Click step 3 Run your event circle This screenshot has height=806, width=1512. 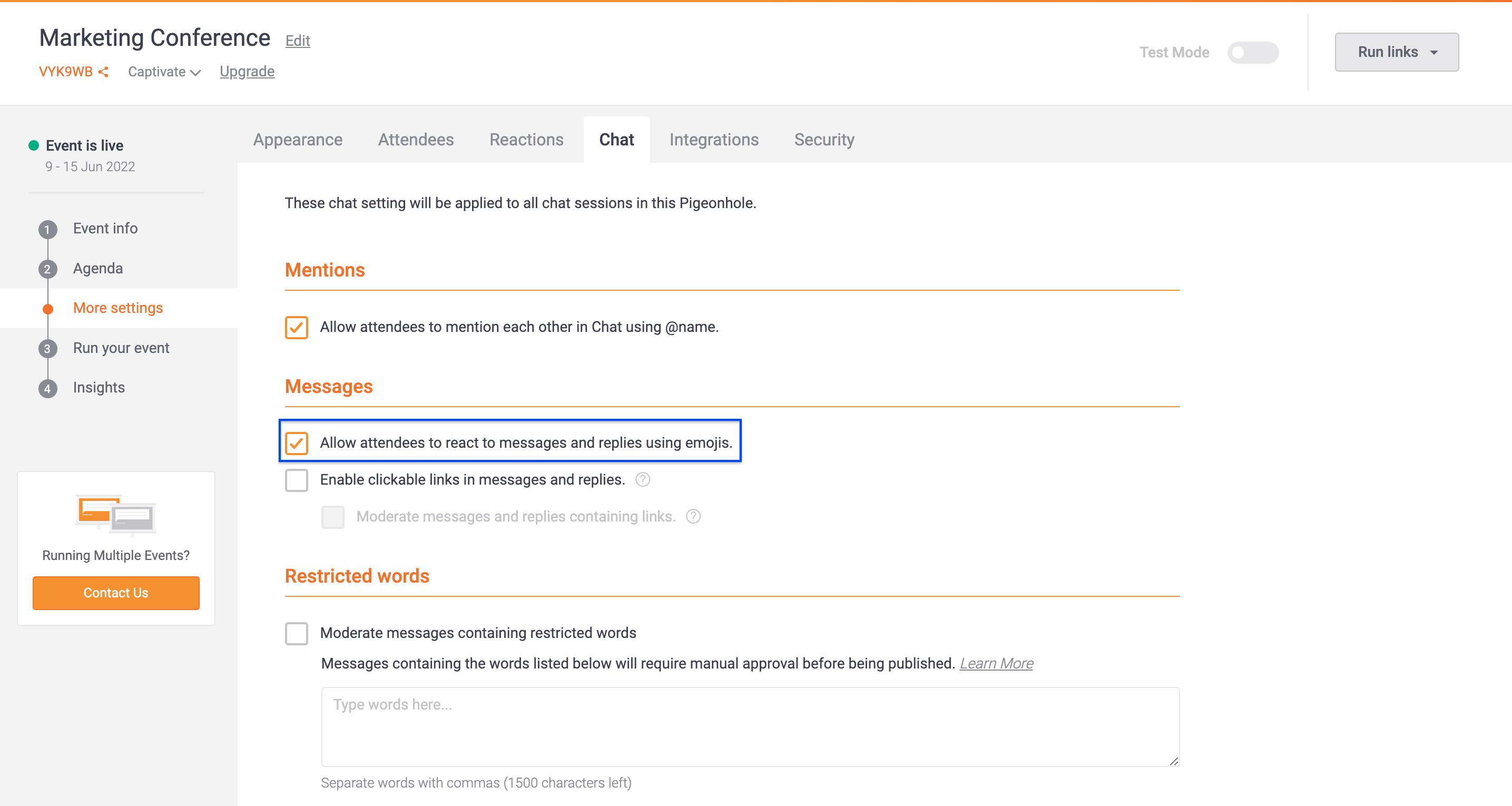(48, 349)
